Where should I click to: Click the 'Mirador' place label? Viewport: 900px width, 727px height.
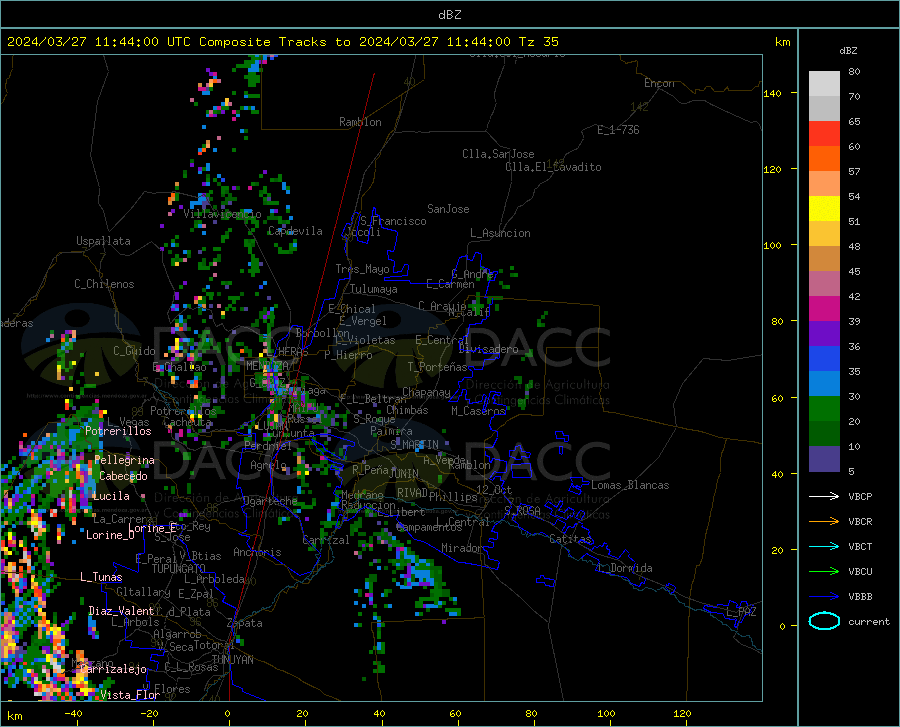(x=462, y=548)
